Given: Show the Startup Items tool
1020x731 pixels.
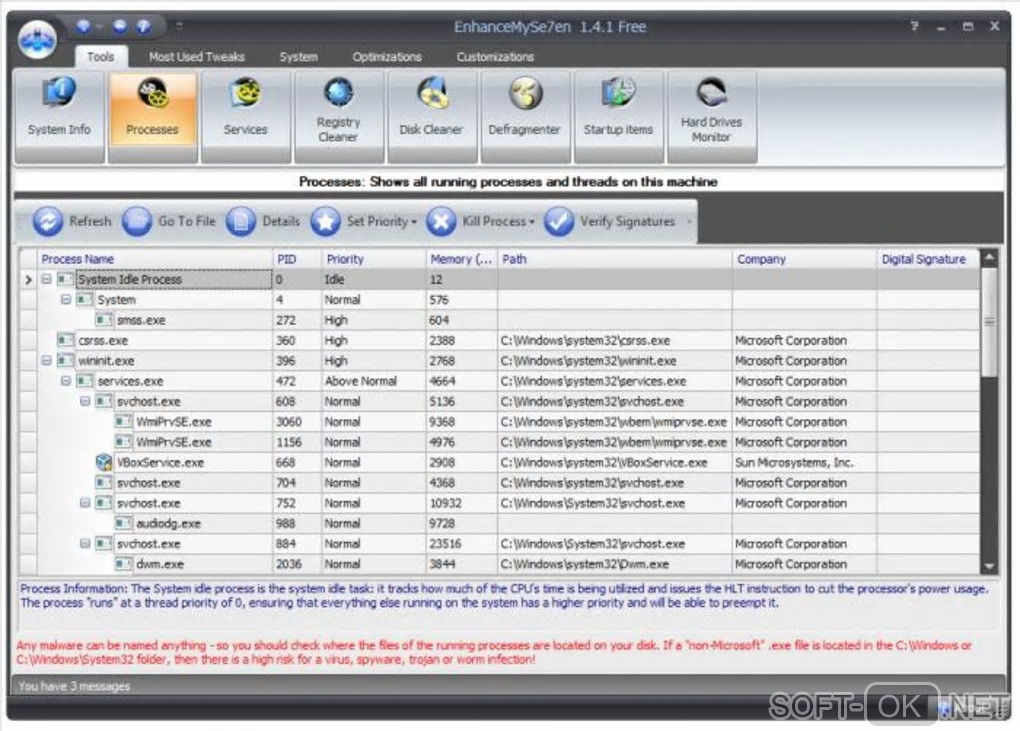Looking at the screenshot, I should point(619,116).
